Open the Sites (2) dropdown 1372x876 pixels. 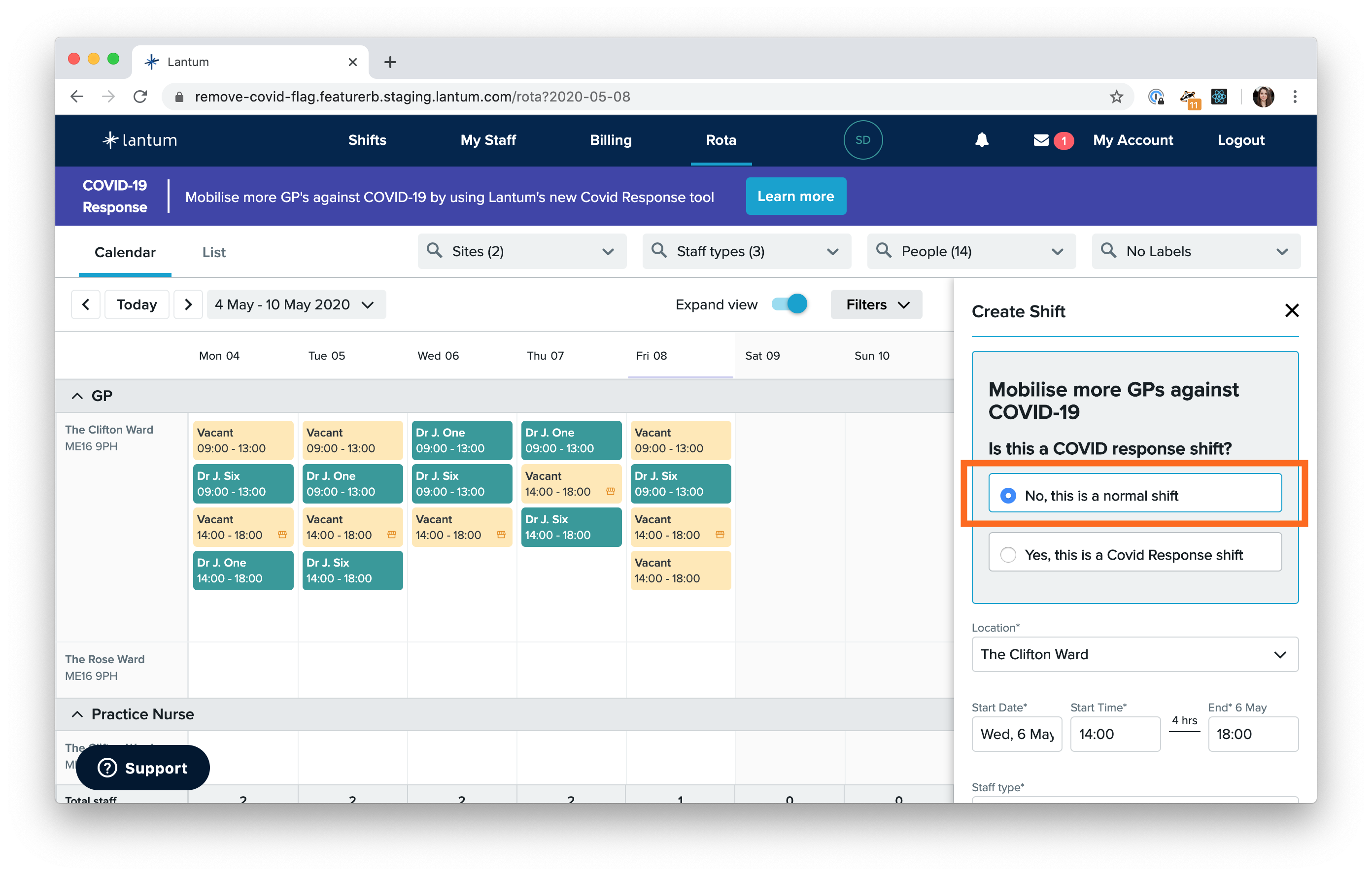tap(522, 251)
